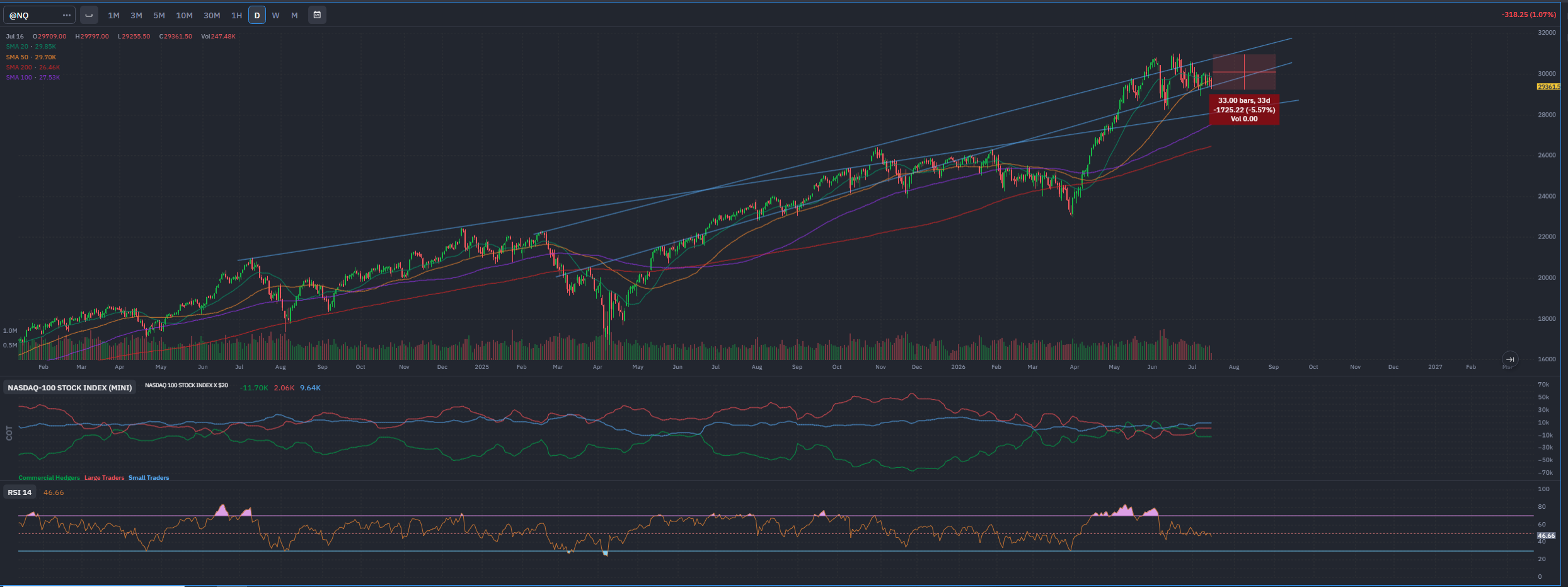
Task: Click the NASDAQ-100 STOCK INDEX (MINI) label
Action: [70, 388]
